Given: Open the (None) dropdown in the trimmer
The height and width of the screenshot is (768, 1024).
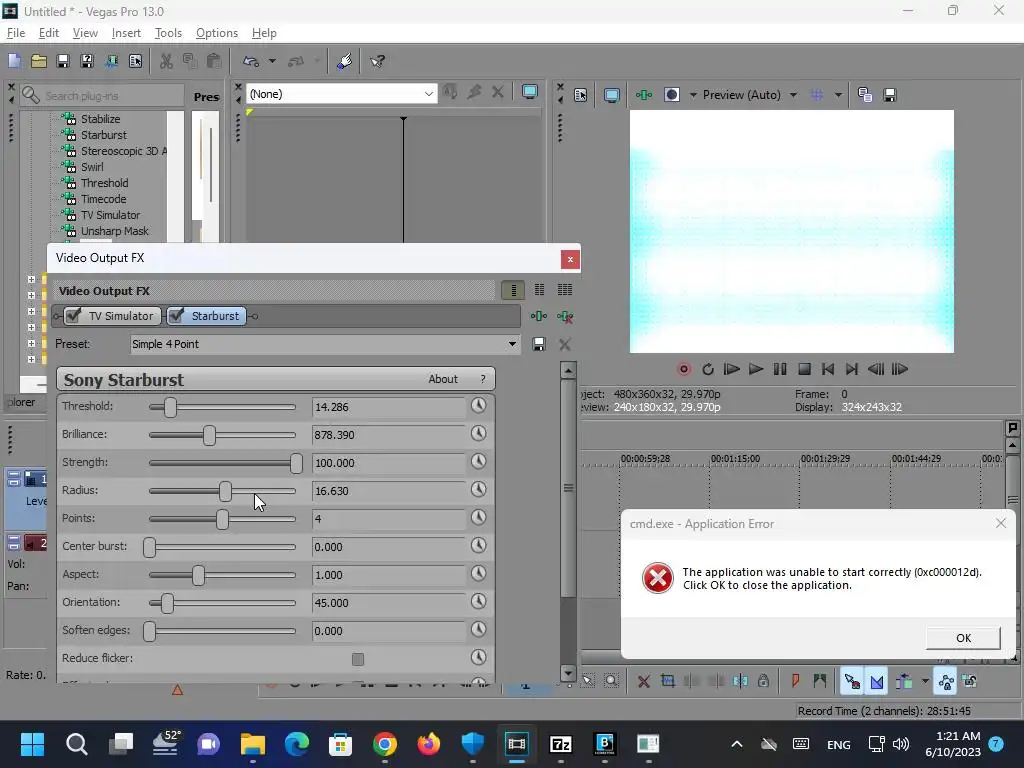Looking at the screenshot, I should [341, 94].
